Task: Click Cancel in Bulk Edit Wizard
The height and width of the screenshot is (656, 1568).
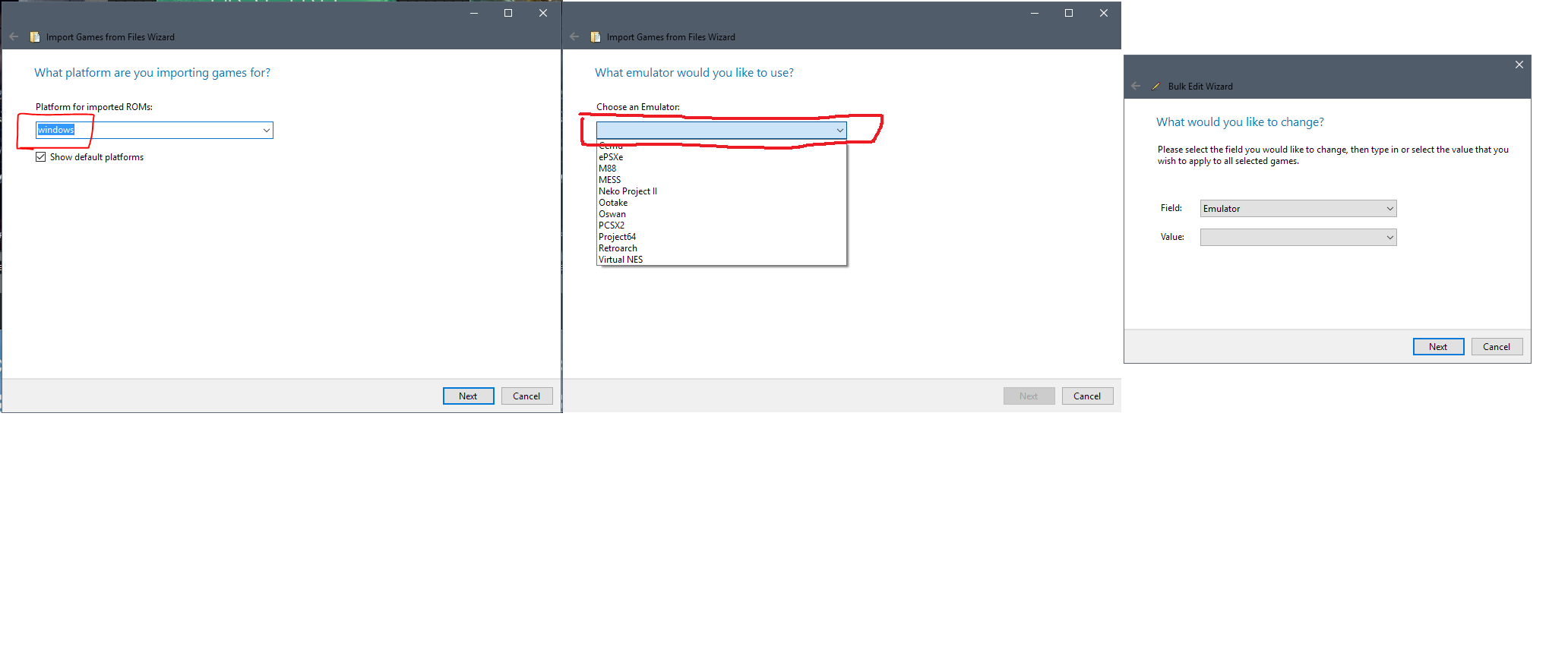Action: [x=1497, y=346]
